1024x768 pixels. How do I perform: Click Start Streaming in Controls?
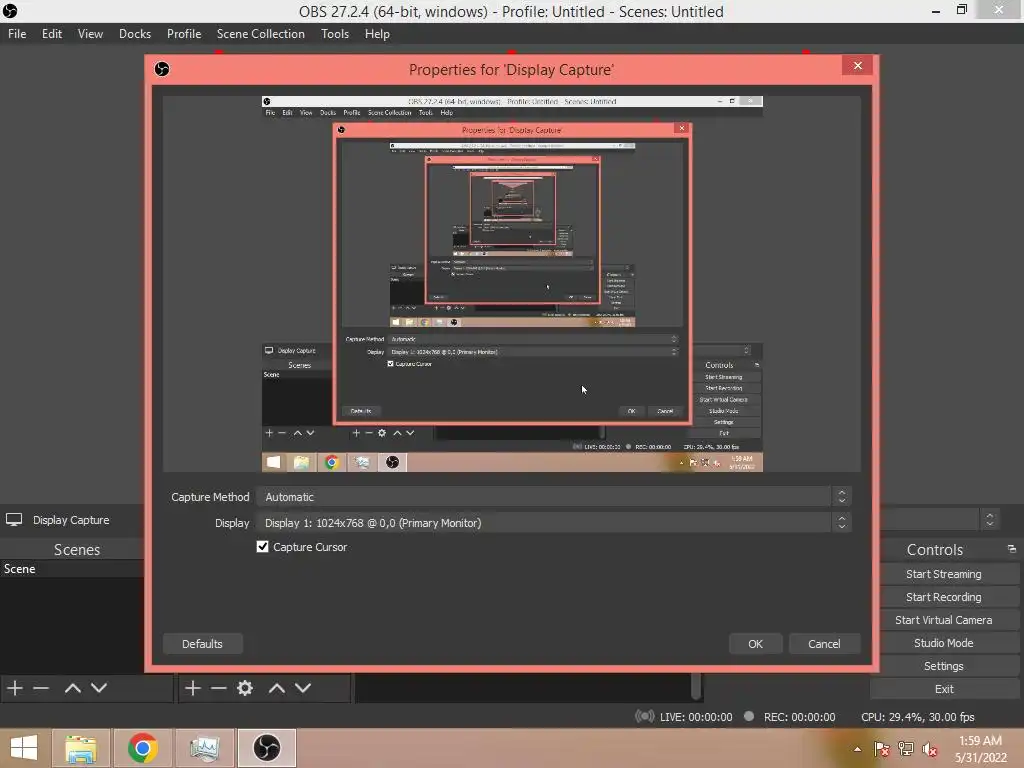[944, 574]
